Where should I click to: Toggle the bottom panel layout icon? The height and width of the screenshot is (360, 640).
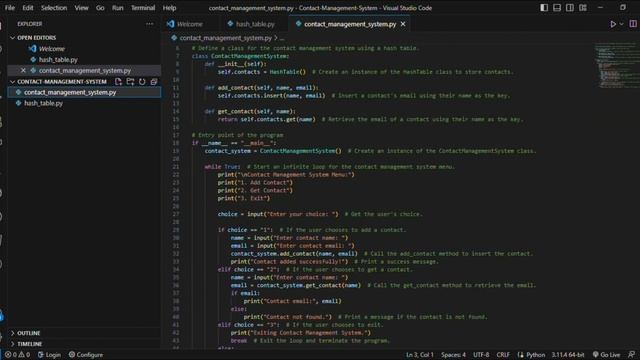point(557,8)
